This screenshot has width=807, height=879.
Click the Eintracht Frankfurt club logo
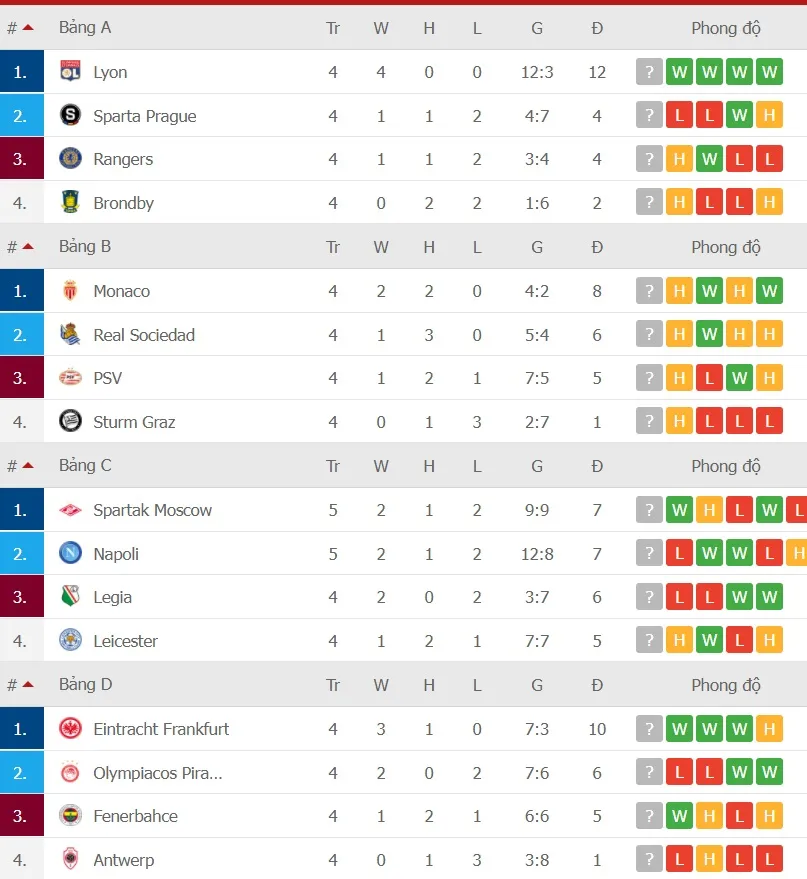click(70, 729)
